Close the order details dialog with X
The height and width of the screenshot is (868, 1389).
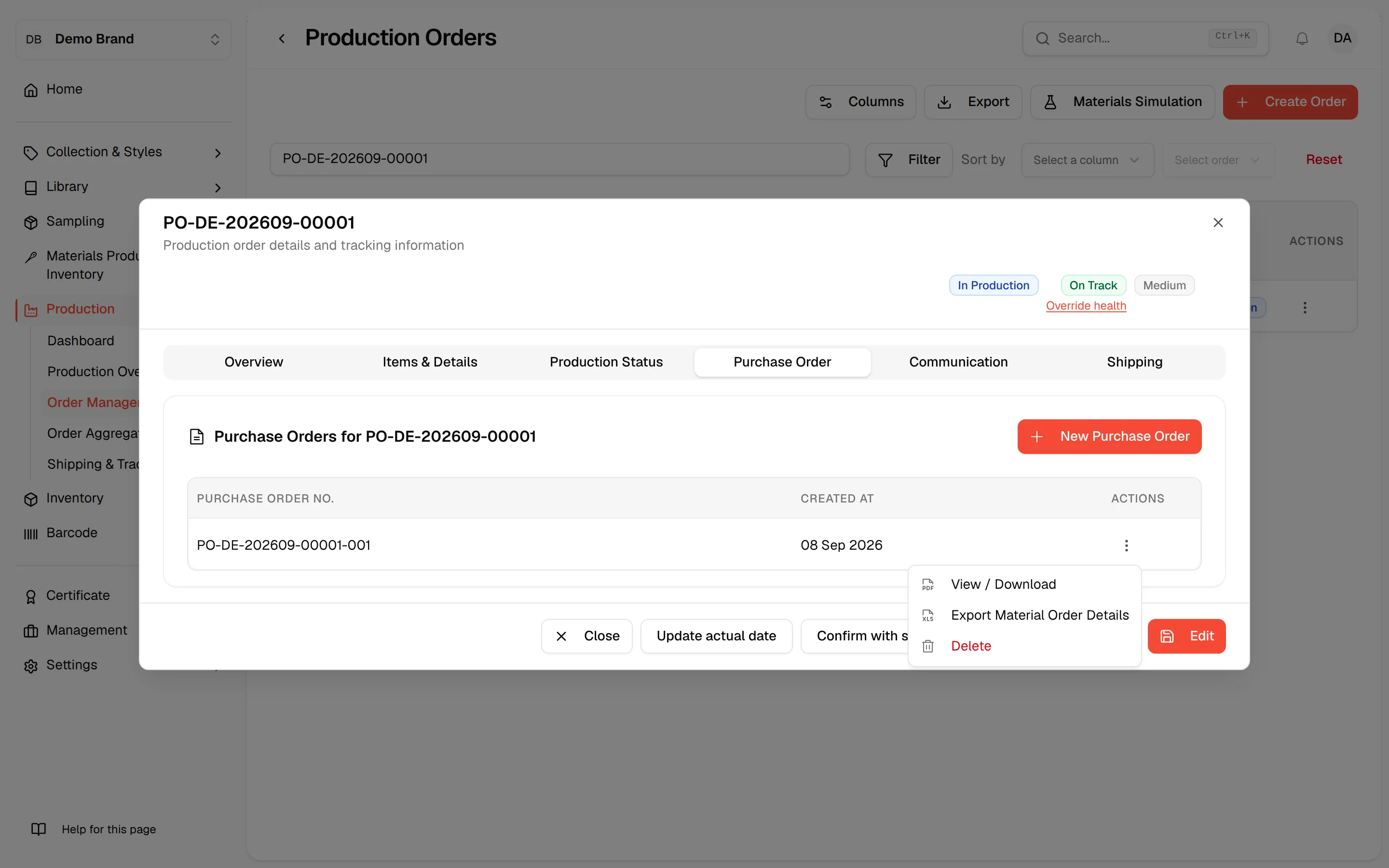pos(1218,223)
